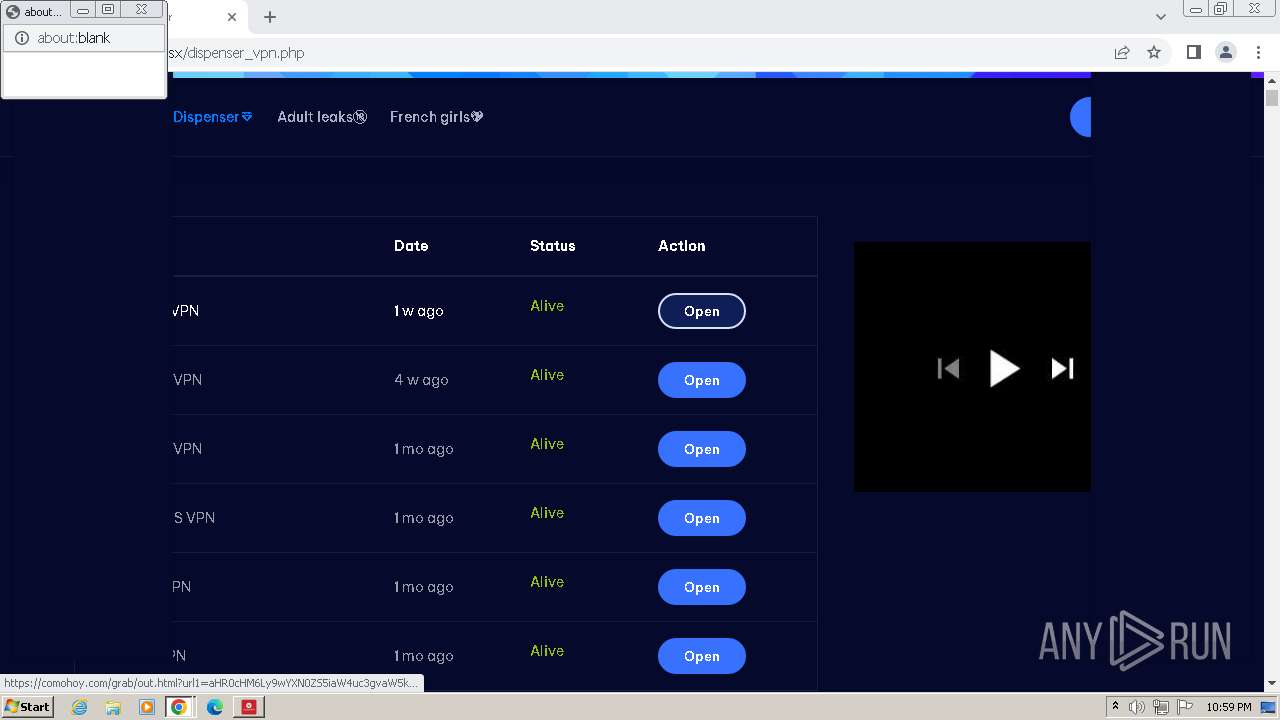
Task: Click the 10:59 PM clock
Action: (1229, 707)
